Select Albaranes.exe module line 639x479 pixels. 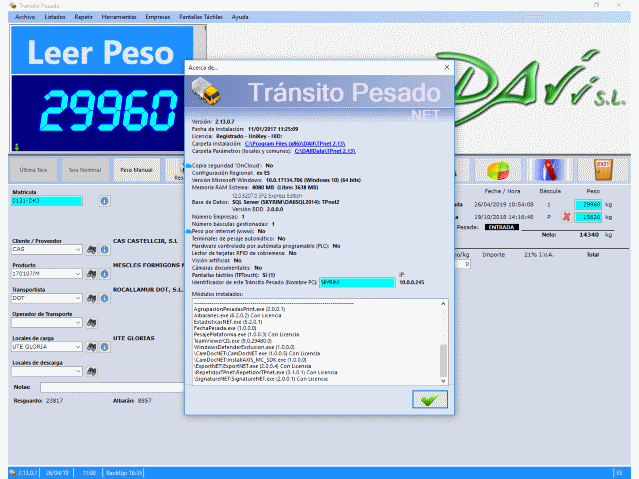237,316
